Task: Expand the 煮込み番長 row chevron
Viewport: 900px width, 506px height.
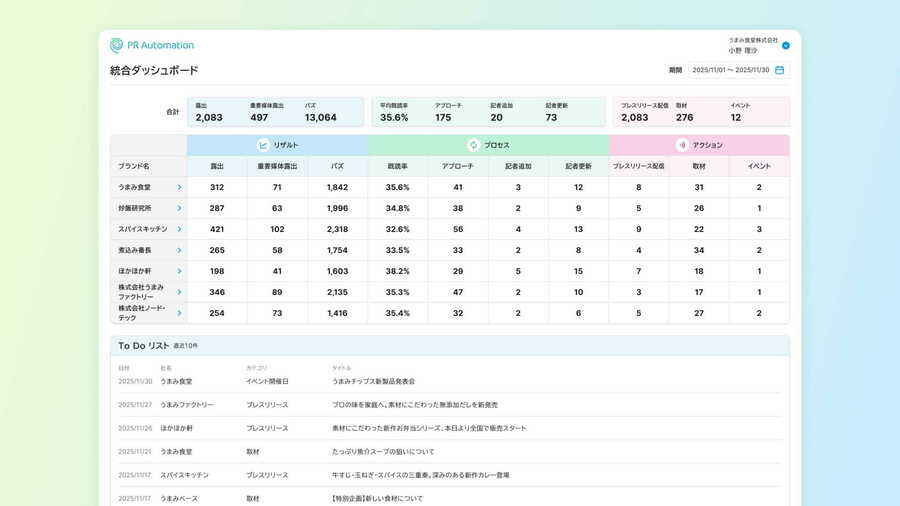Action: point(179,250)
